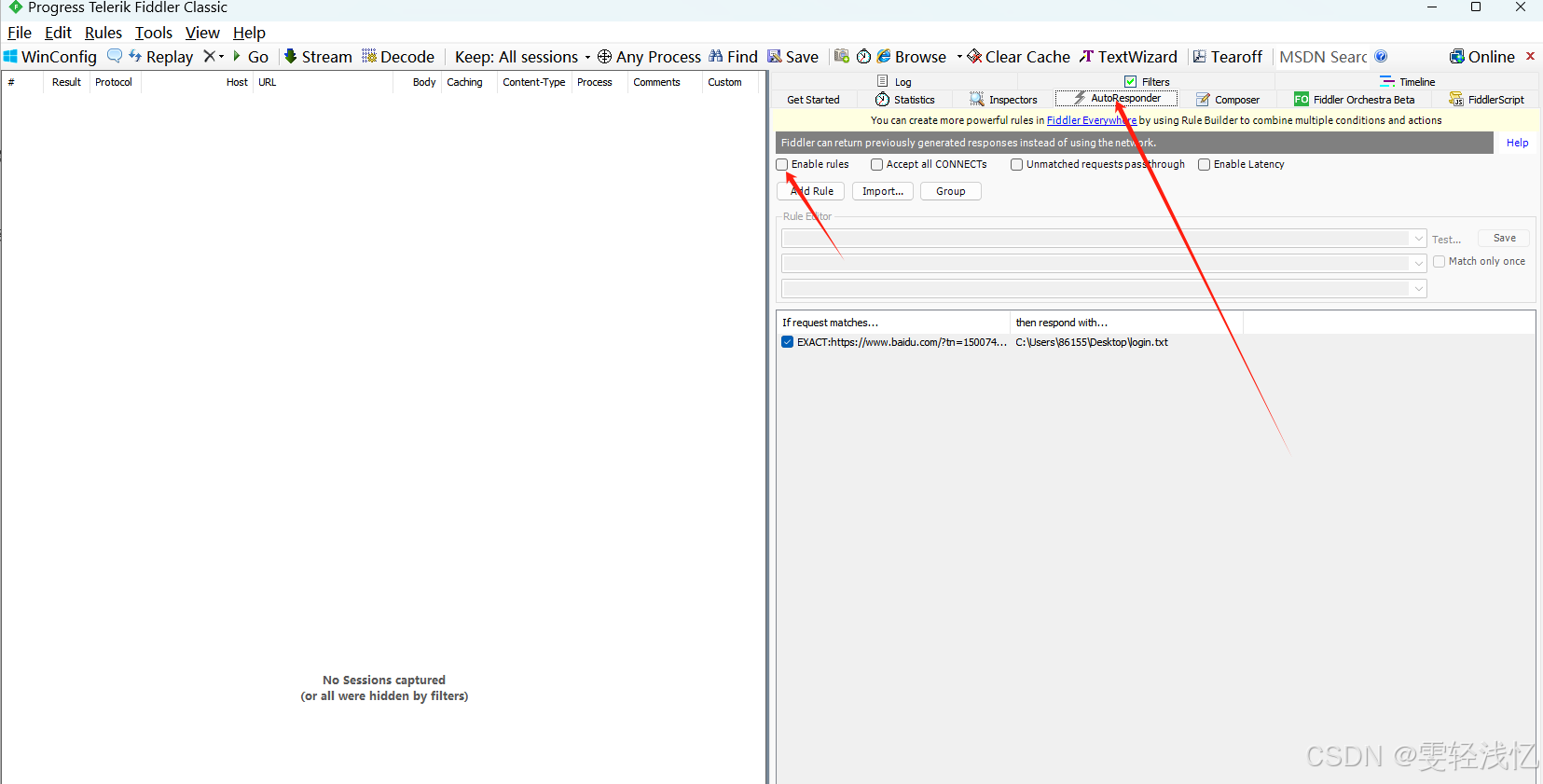Uncheck the baidu.com rule checkbox
Image resolution: width=1543 pixels, height=784 pixels.
[787, 342]
